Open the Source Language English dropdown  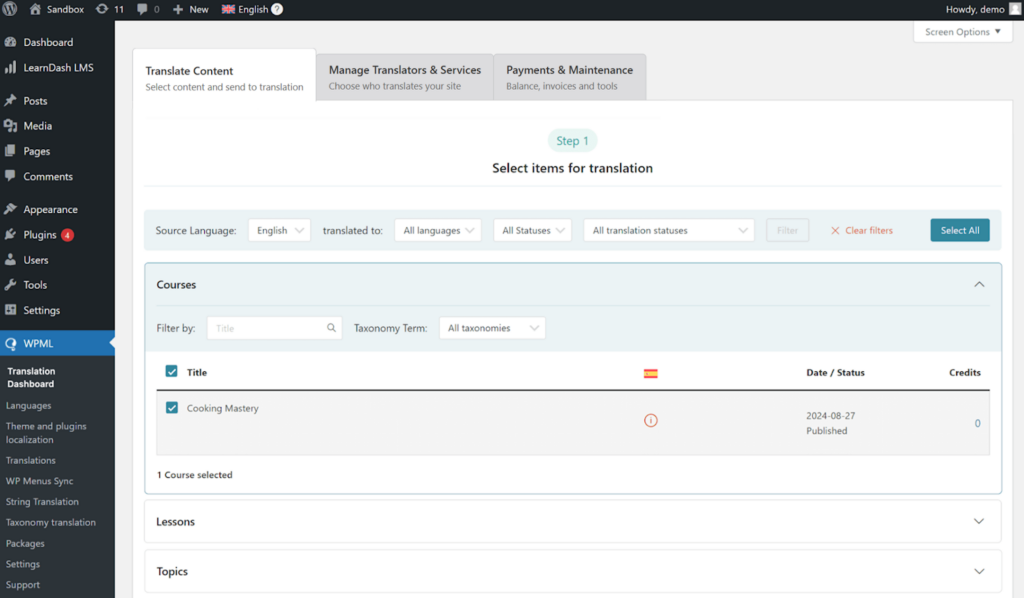pyautogui.click(x=280, y=230)
